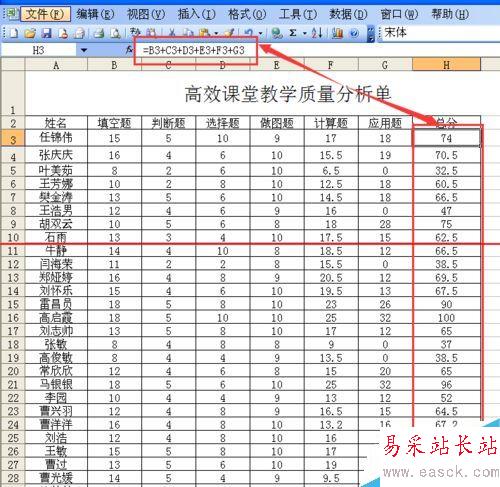
Task: Click the Cut scissors icon
Action: coord(172,33)
